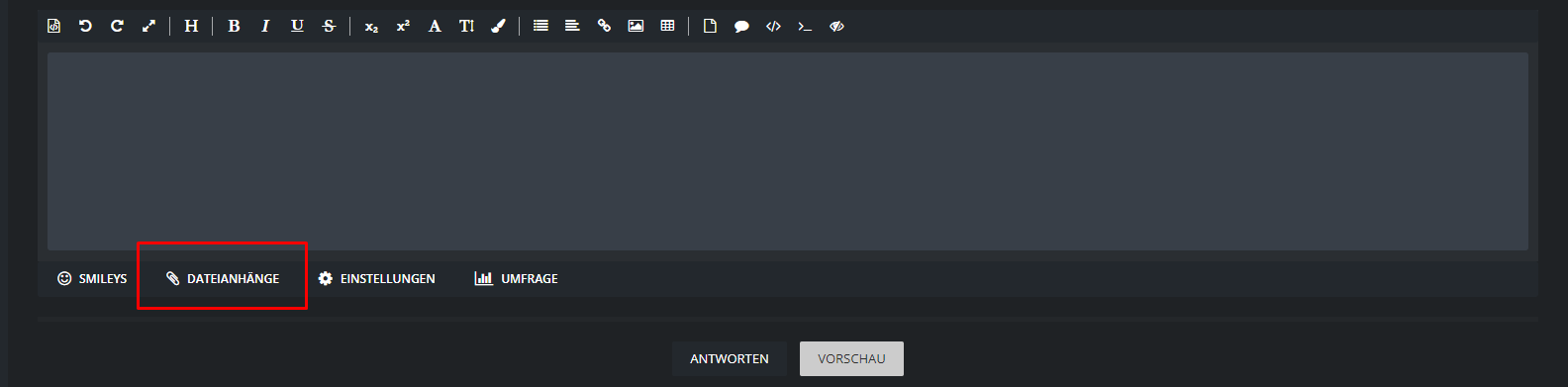Open the font family dropdown

(x=435, y=26)
